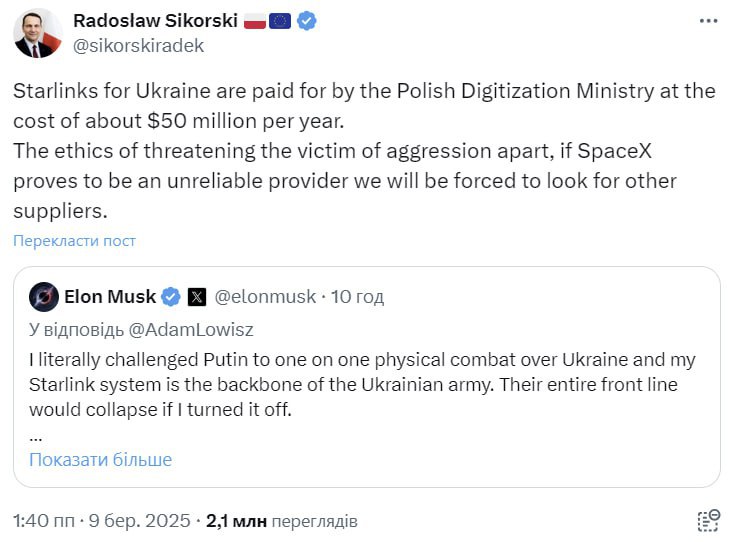732x542 pixels.
Task: Click the Radoslaw Sikorski display name
Action: click(154, 21)
